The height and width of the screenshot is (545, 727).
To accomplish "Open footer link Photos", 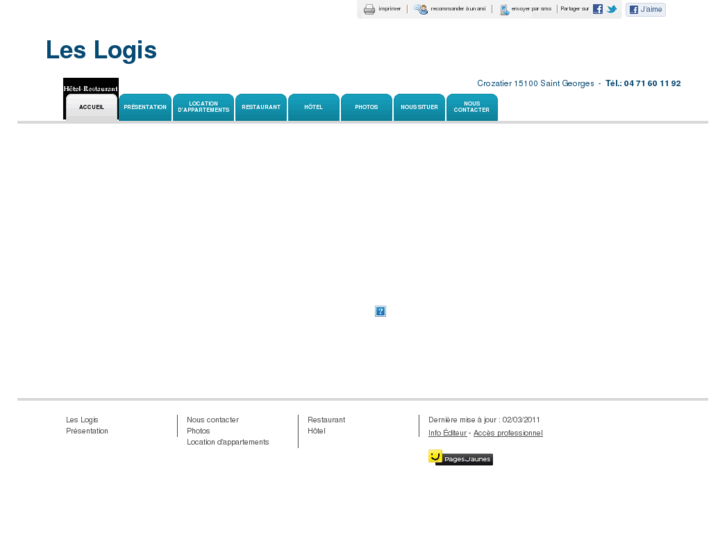I will [x=198, y=431].
